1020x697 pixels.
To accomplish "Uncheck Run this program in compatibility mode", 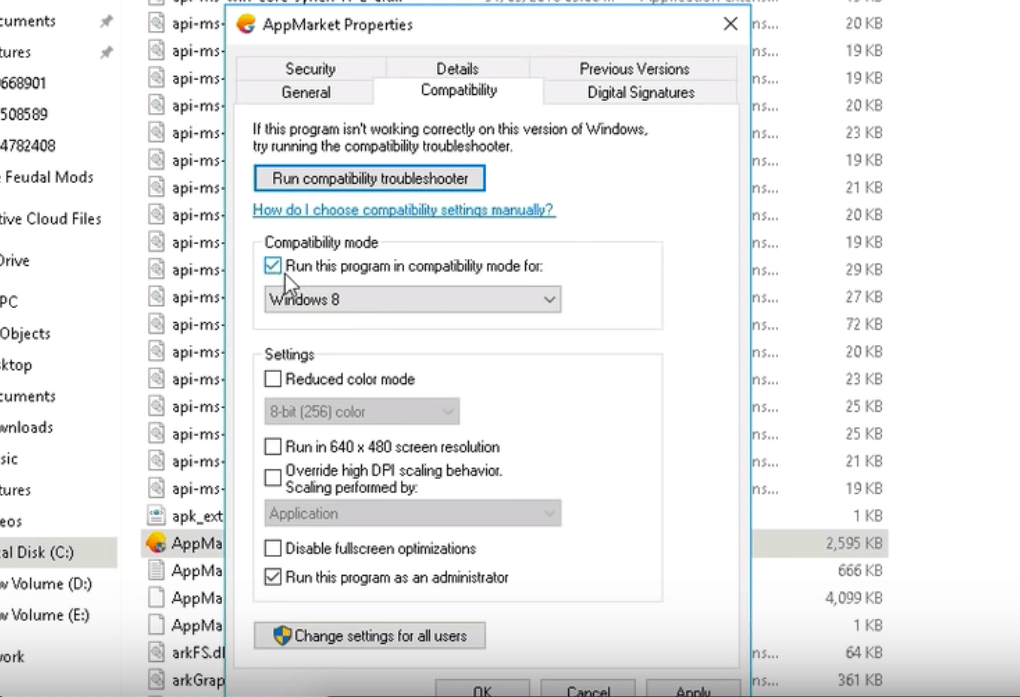I will pos(273,266).
